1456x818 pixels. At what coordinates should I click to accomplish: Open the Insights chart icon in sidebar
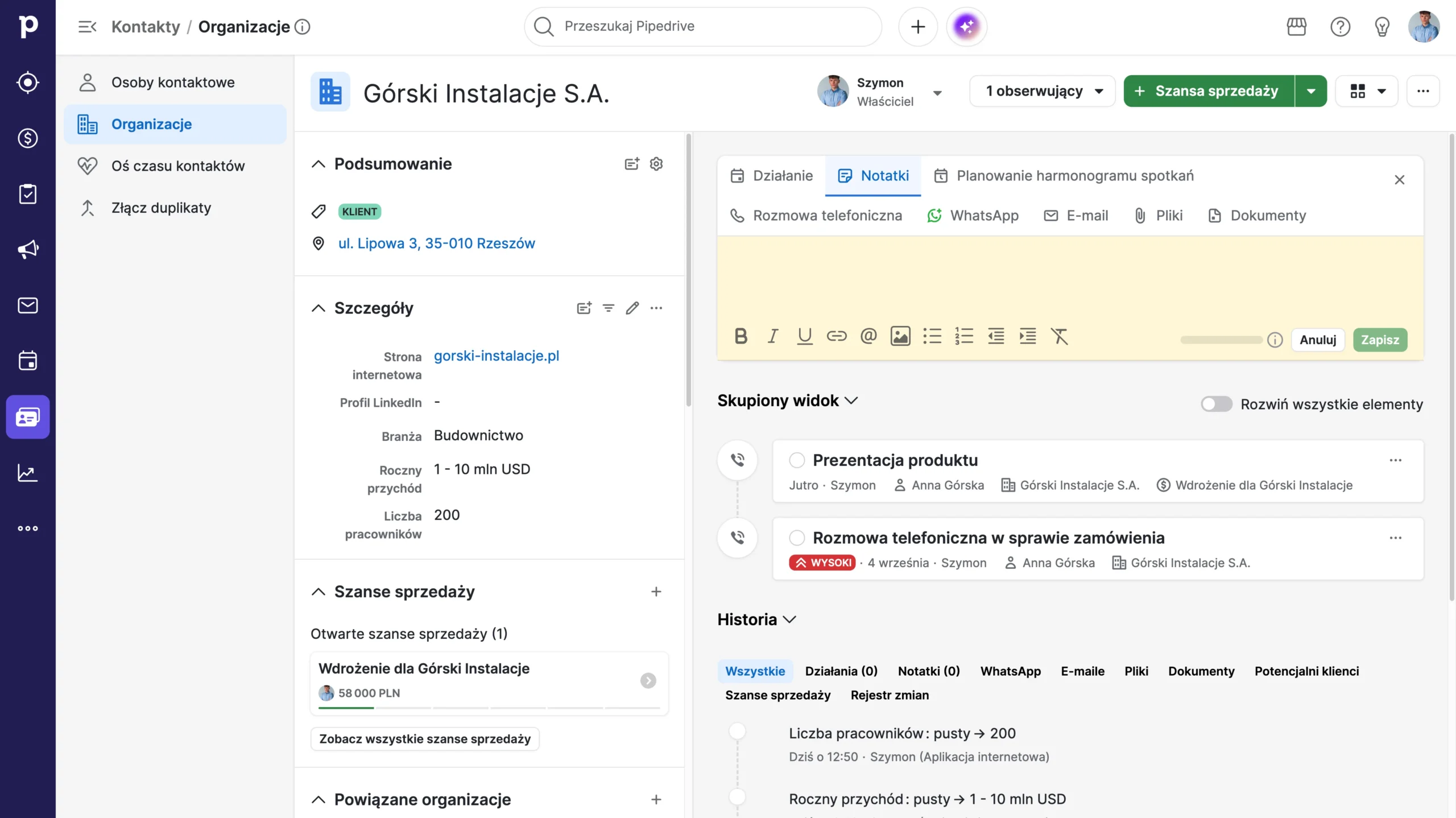click(x=27, y=473)
